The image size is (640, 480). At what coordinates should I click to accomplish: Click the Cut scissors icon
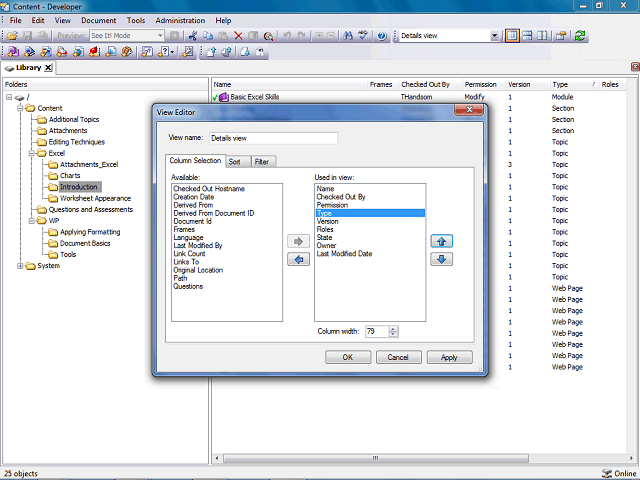tap(193, 36)
